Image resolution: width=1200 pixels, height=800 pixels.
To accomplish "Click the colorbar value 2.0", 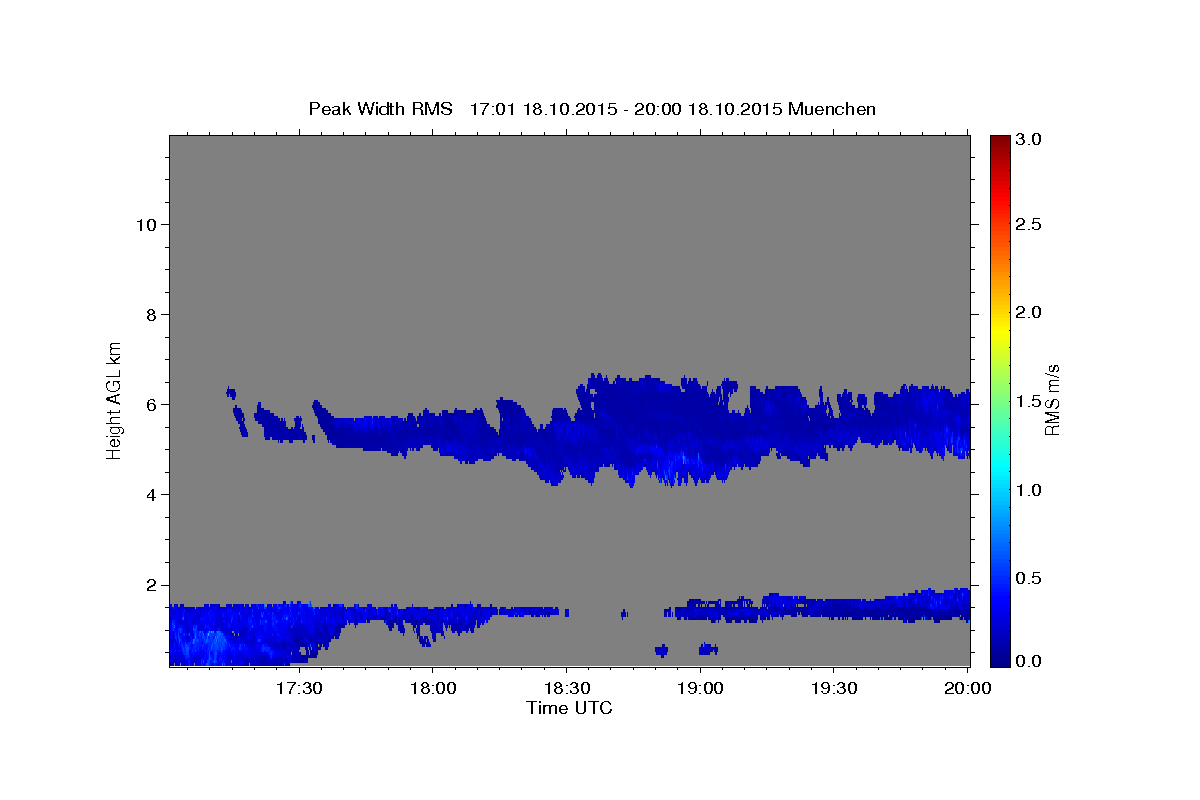I will point(1029,312).
